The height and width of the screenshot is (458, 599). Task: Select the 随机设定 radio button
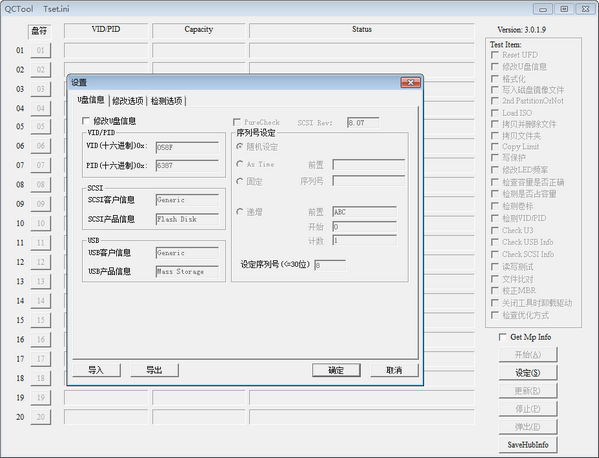(x=240, y=146)
